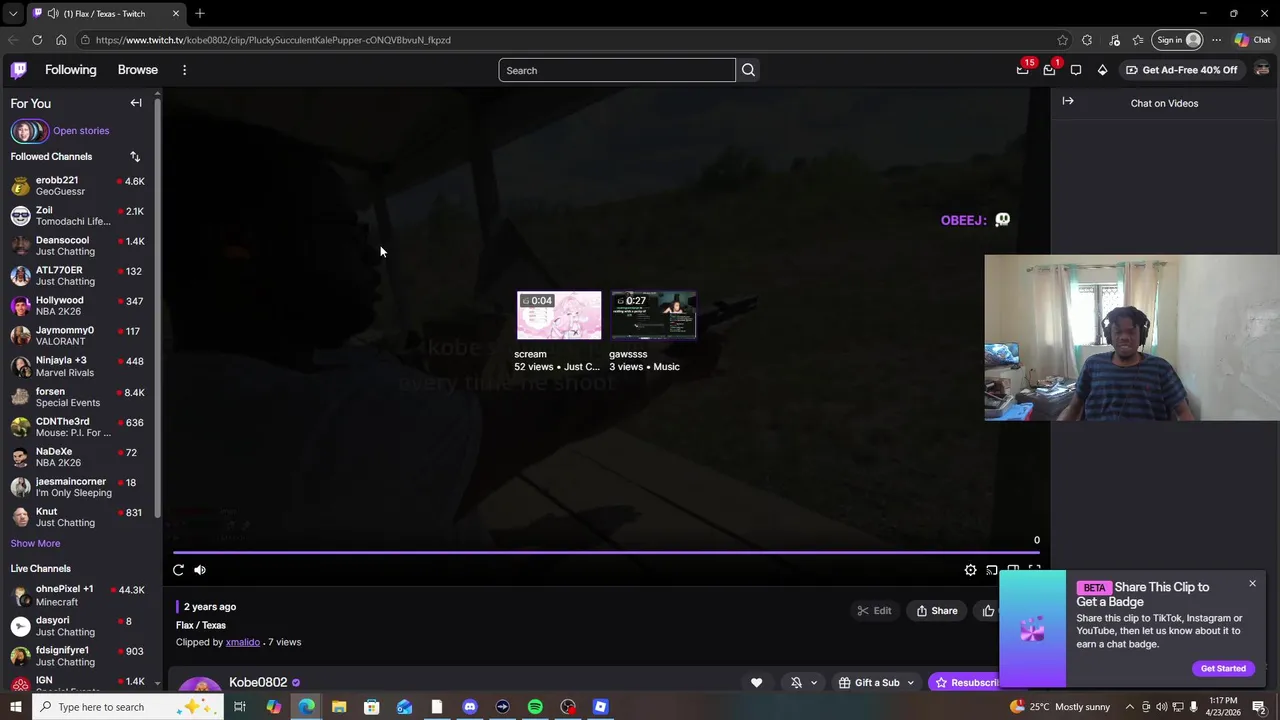Open the user avatar menu
The width and height of the screenshot is (1280, 720).
1262,69
